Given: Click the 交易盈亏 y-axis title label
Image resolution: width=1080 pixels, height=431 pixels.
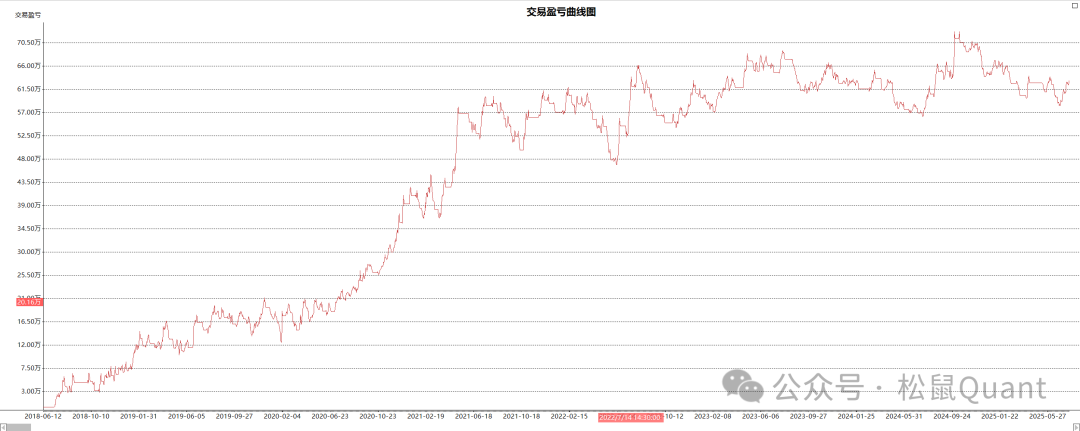Looking at the screenshot, I should 27,15.
